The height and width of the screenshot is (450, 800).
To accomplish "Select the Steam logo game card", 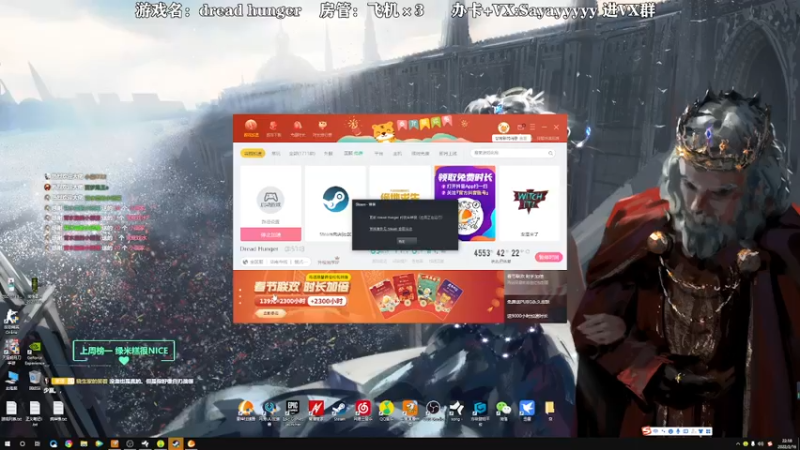I will [335, 203].
